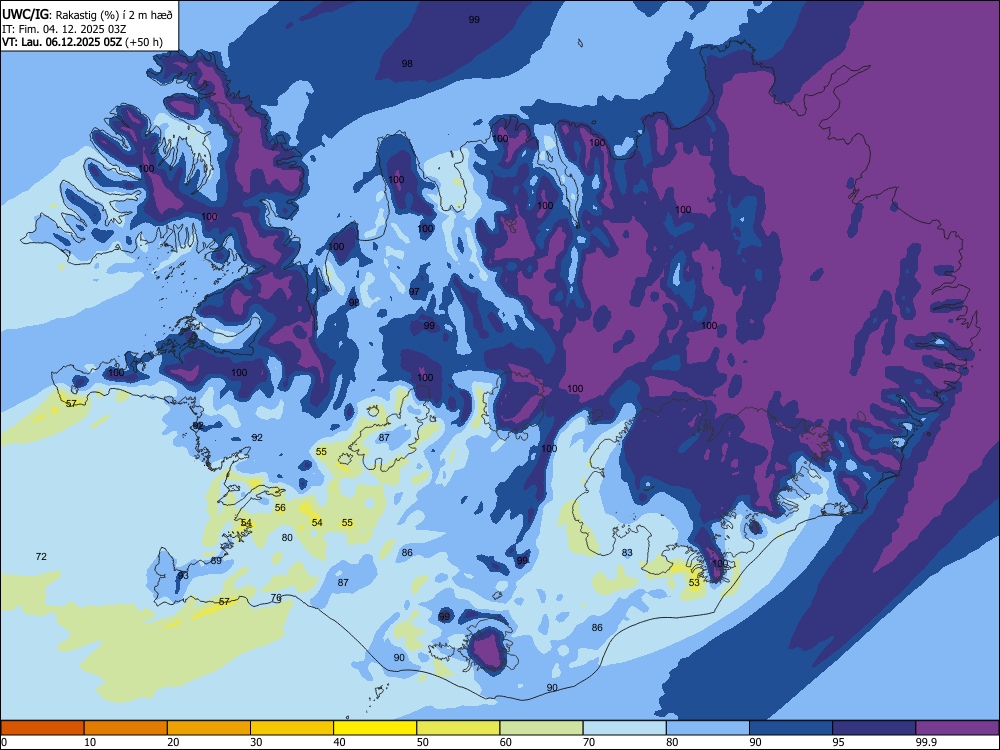This screenshot has height=750, width=1000.
Task: Click the 'IT: Fim. 04. 12. 2025 03Z' line
Action: click(x=64, y=29)
